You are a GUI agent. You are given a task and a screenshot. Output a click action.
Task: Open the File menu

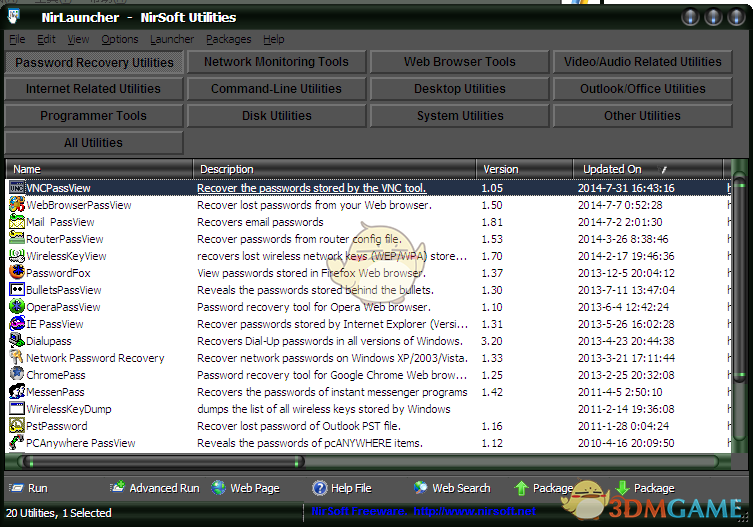click(x=17, y=39)
